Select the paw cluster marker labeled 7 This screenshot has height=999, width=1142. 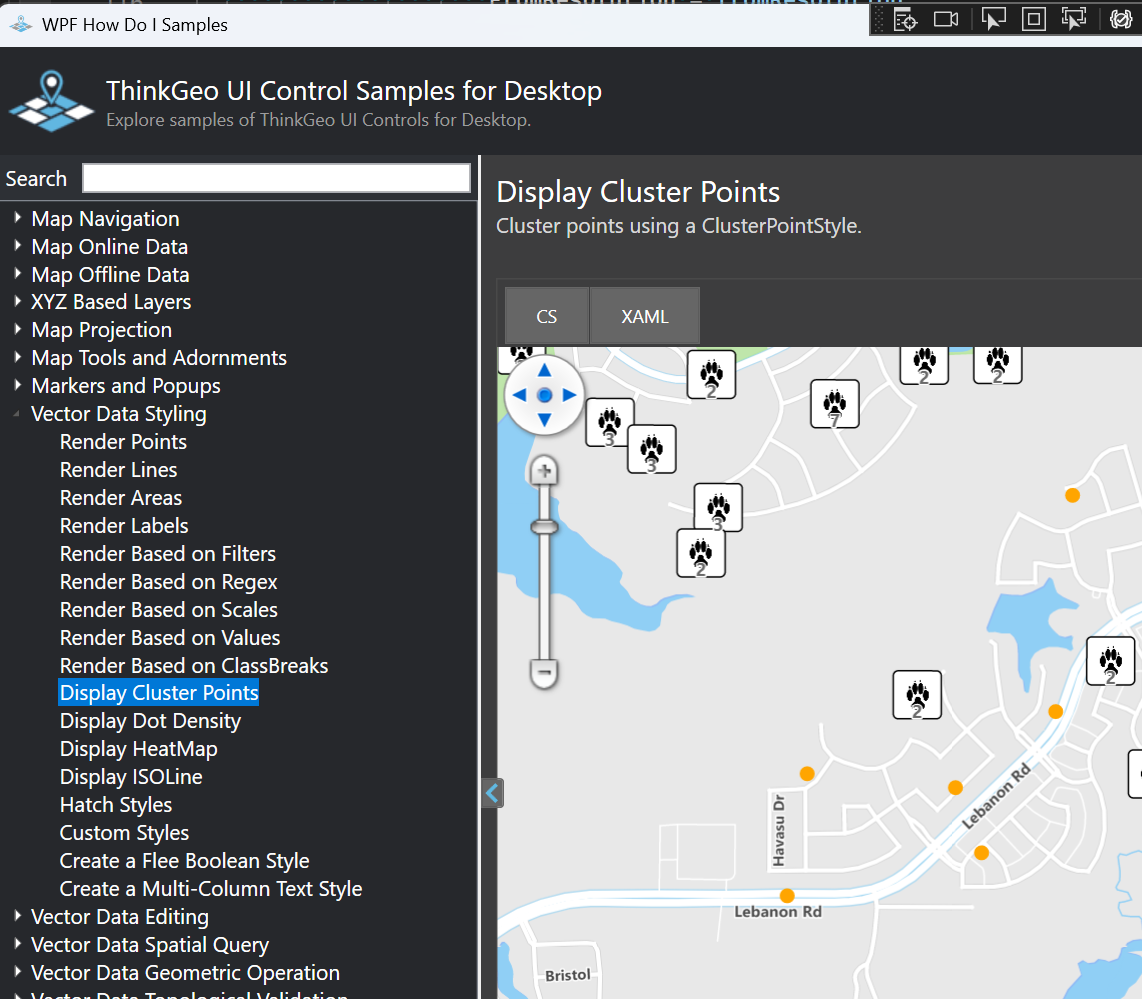(834, 405)
